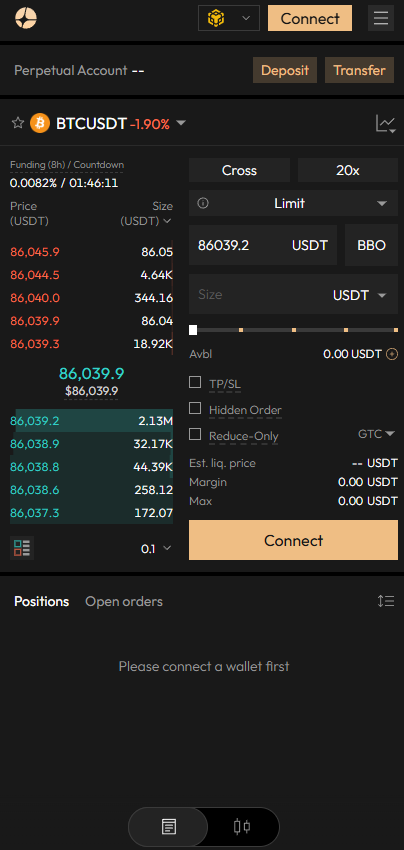Tick the Hidden Order checkbox
This screenshot has height=850, width=404.
(x=195, y=408)
